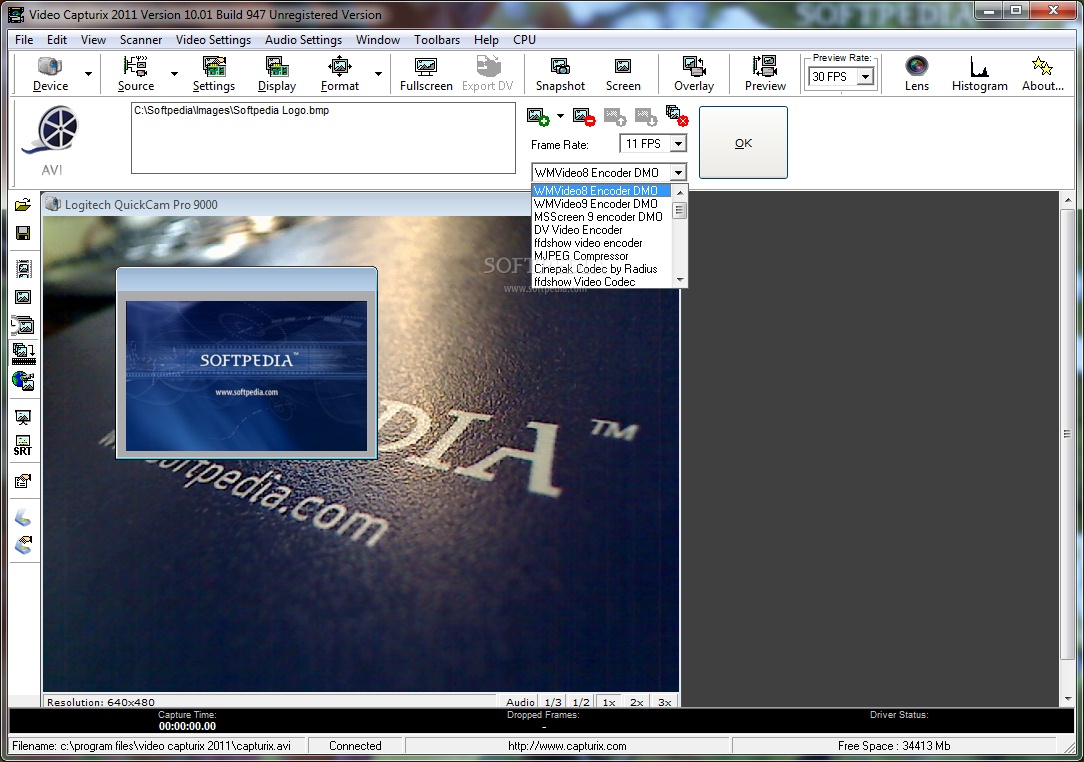This screenshot has width=1084, height=762.
Task: Click the plain scanner icon in left sidebar
Action: 23,517
